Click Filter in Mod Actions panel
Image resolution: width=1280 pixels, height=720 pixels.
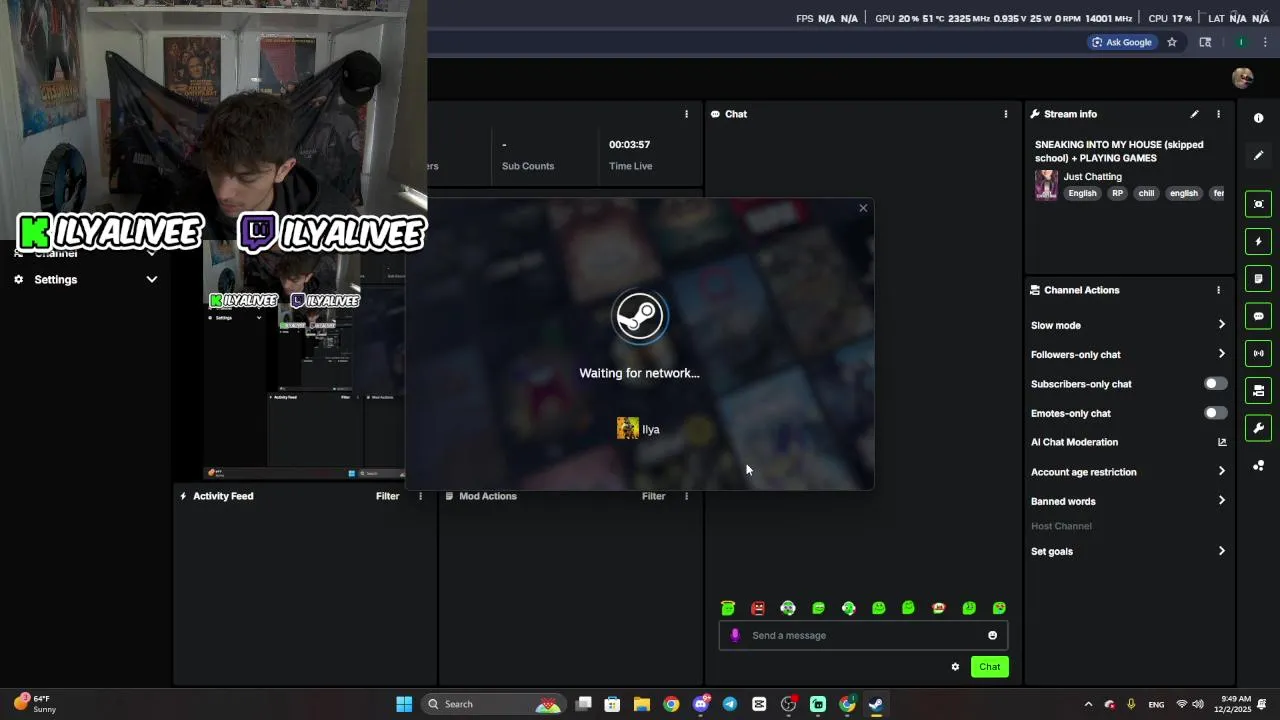coord(653,496)
